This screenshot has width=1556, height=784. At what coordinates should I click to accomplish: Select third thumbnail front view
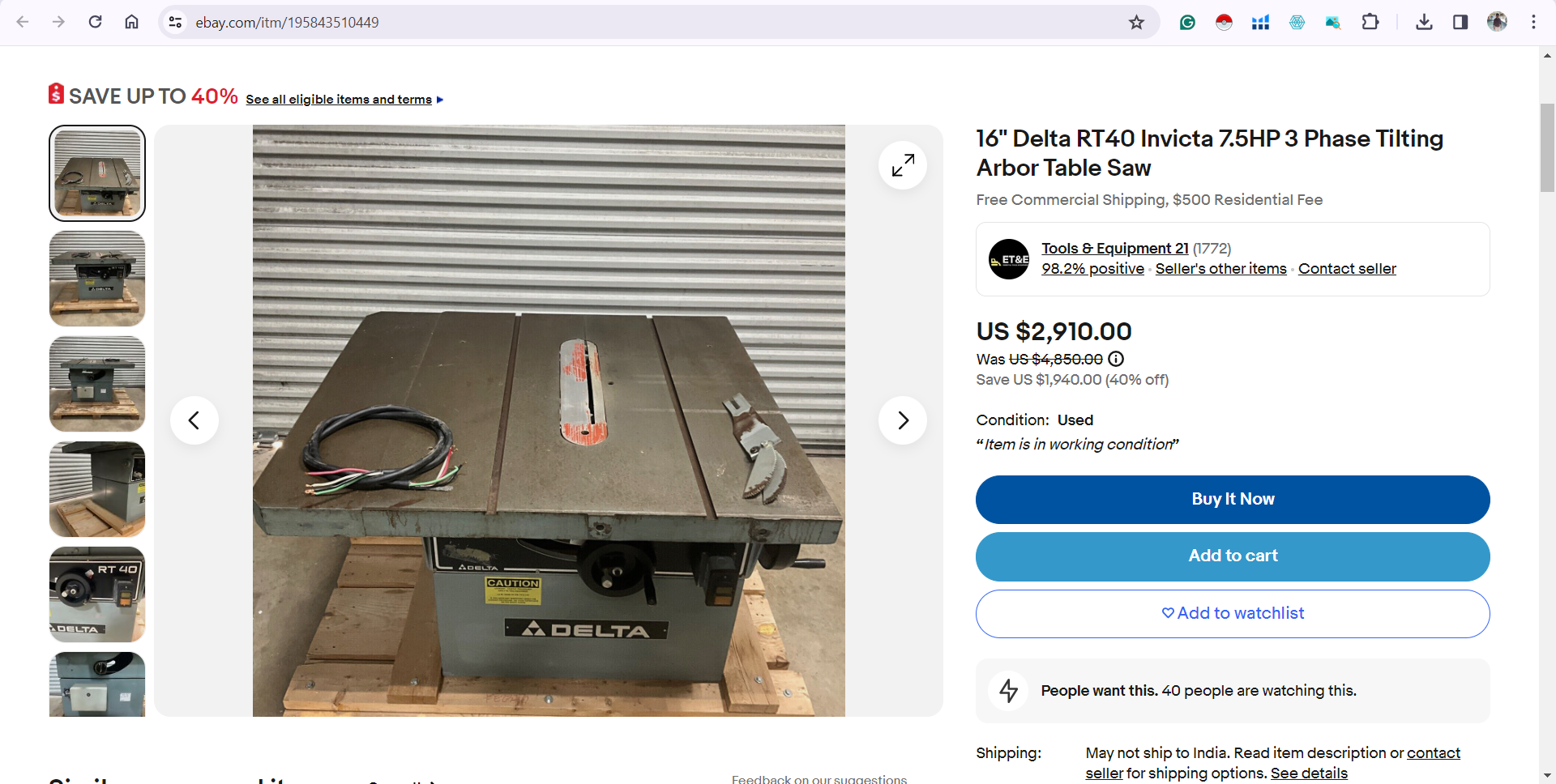click(x=97, y=384)
